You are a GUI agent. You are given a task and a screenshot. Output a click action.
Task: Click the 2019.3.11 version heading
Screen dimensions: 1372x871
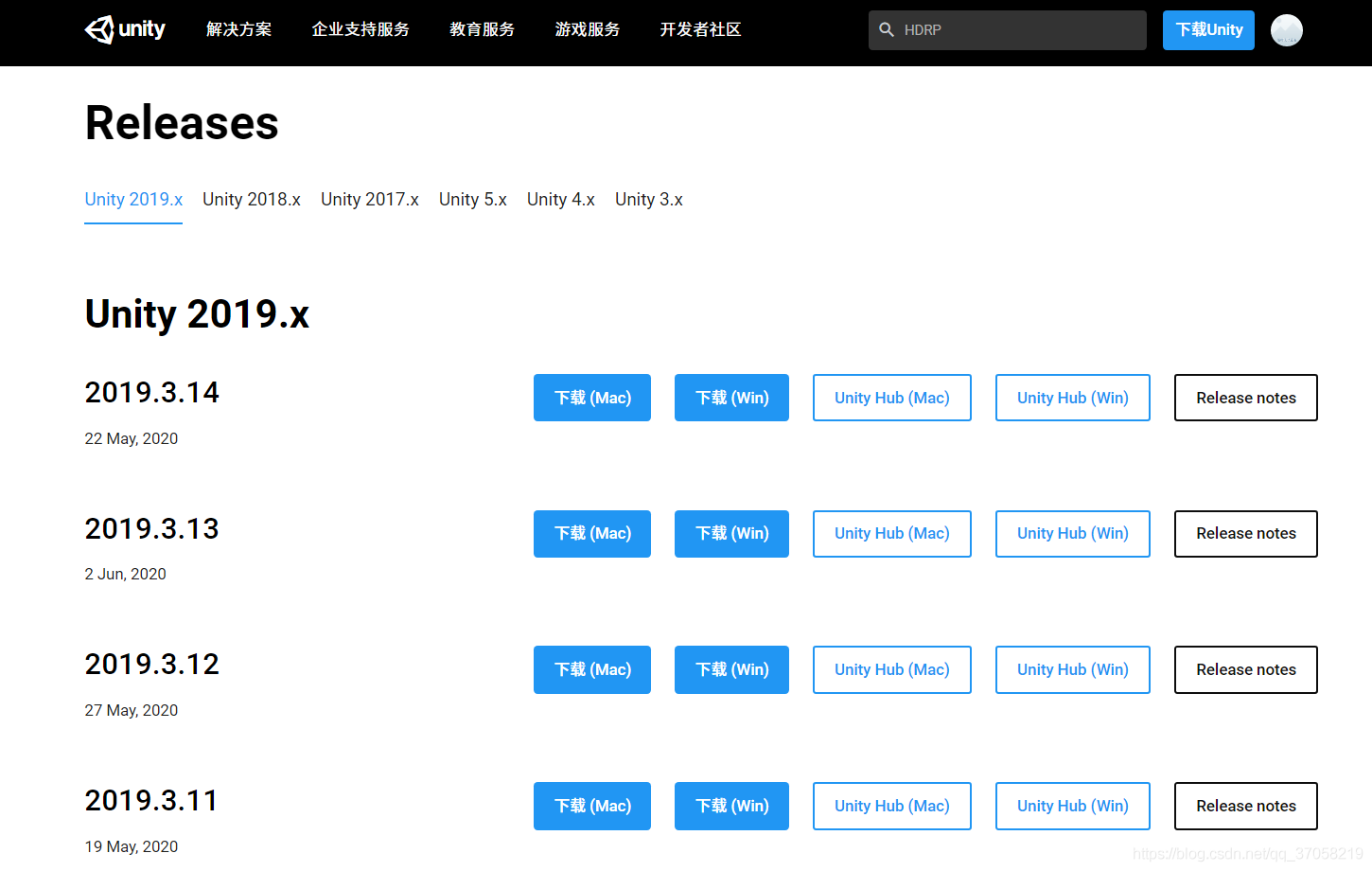tap(151, 800)
